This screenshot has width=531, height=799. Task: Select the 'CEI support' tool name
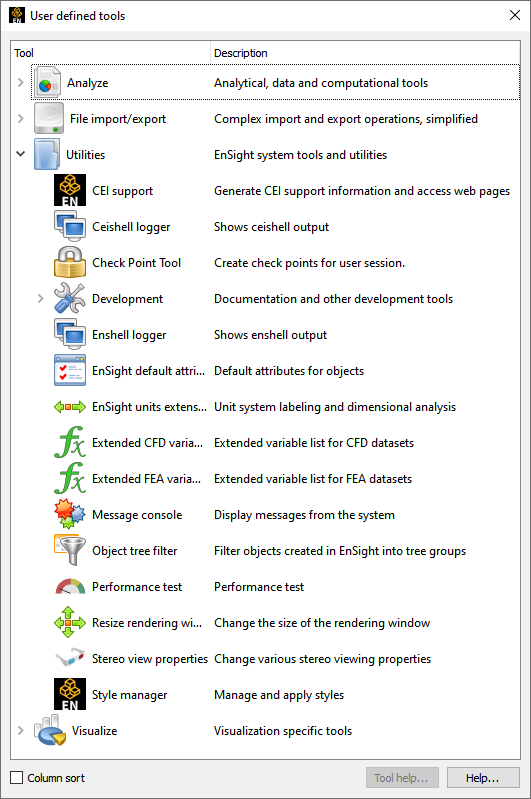coord(122,191)
